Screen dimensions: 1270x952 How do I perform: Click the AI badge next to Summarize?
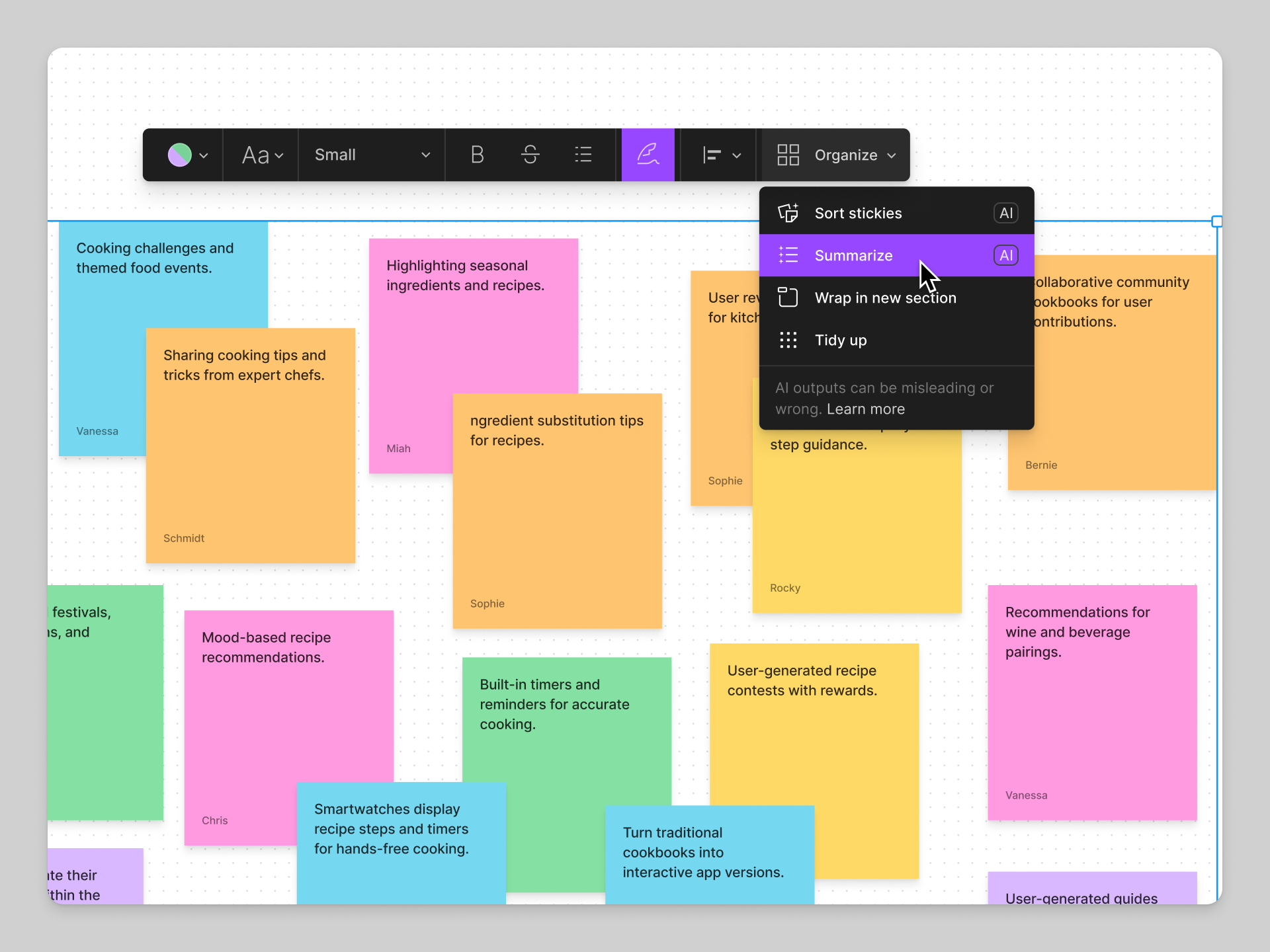tap(1005, 255)
